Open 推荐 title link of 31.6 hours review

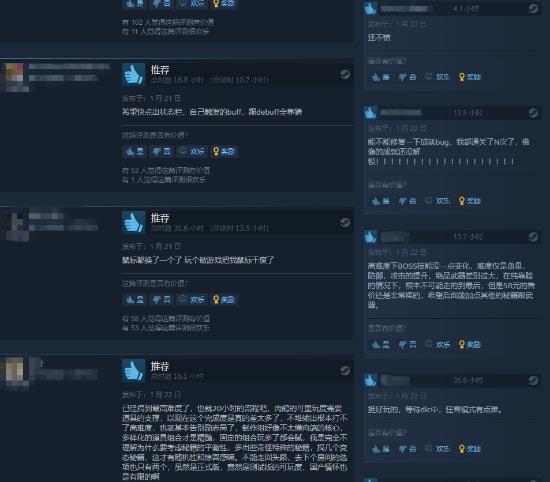[x=160, y=218]
